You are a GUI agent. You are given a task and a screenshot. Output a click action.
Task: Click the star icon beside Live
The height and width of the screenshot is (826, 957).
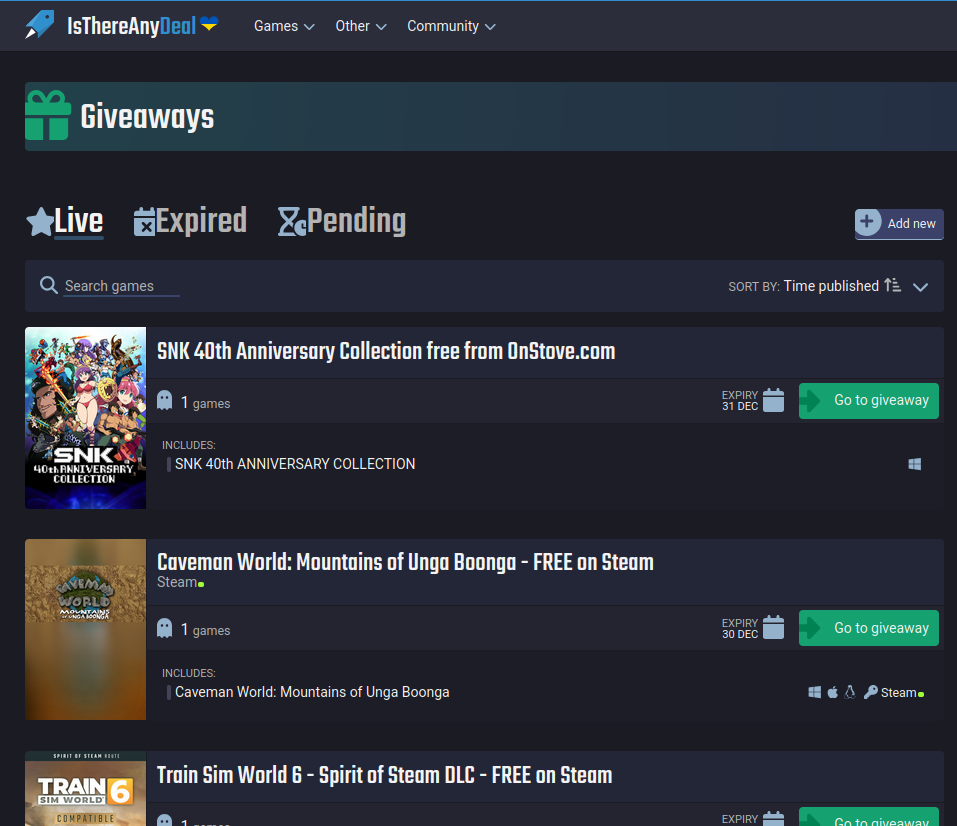[40, 222]
